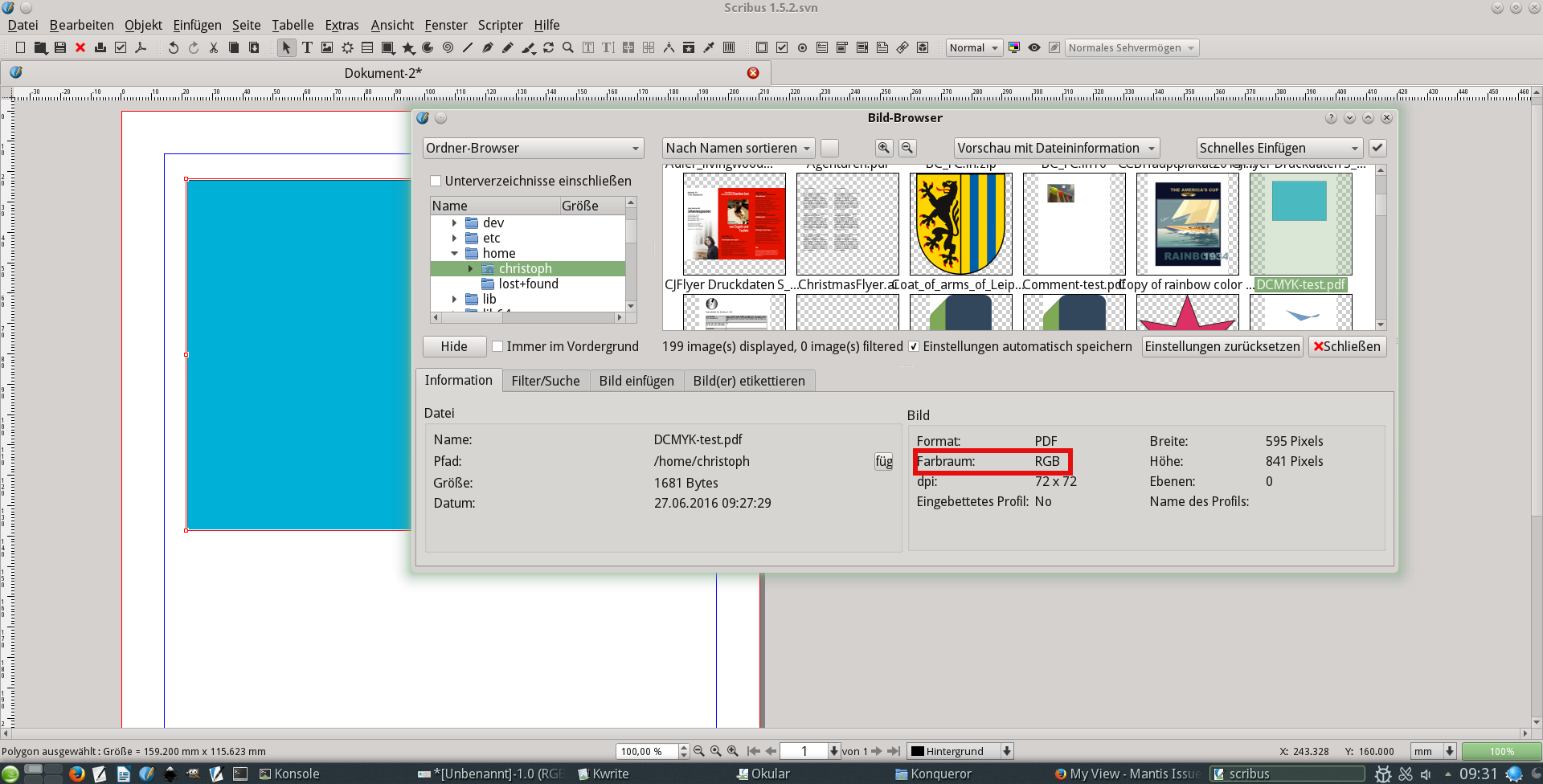This screenshot has width=1543, height=784.
Task: Choose the eyedropper tool in toolbar
Action: (709, 48)
